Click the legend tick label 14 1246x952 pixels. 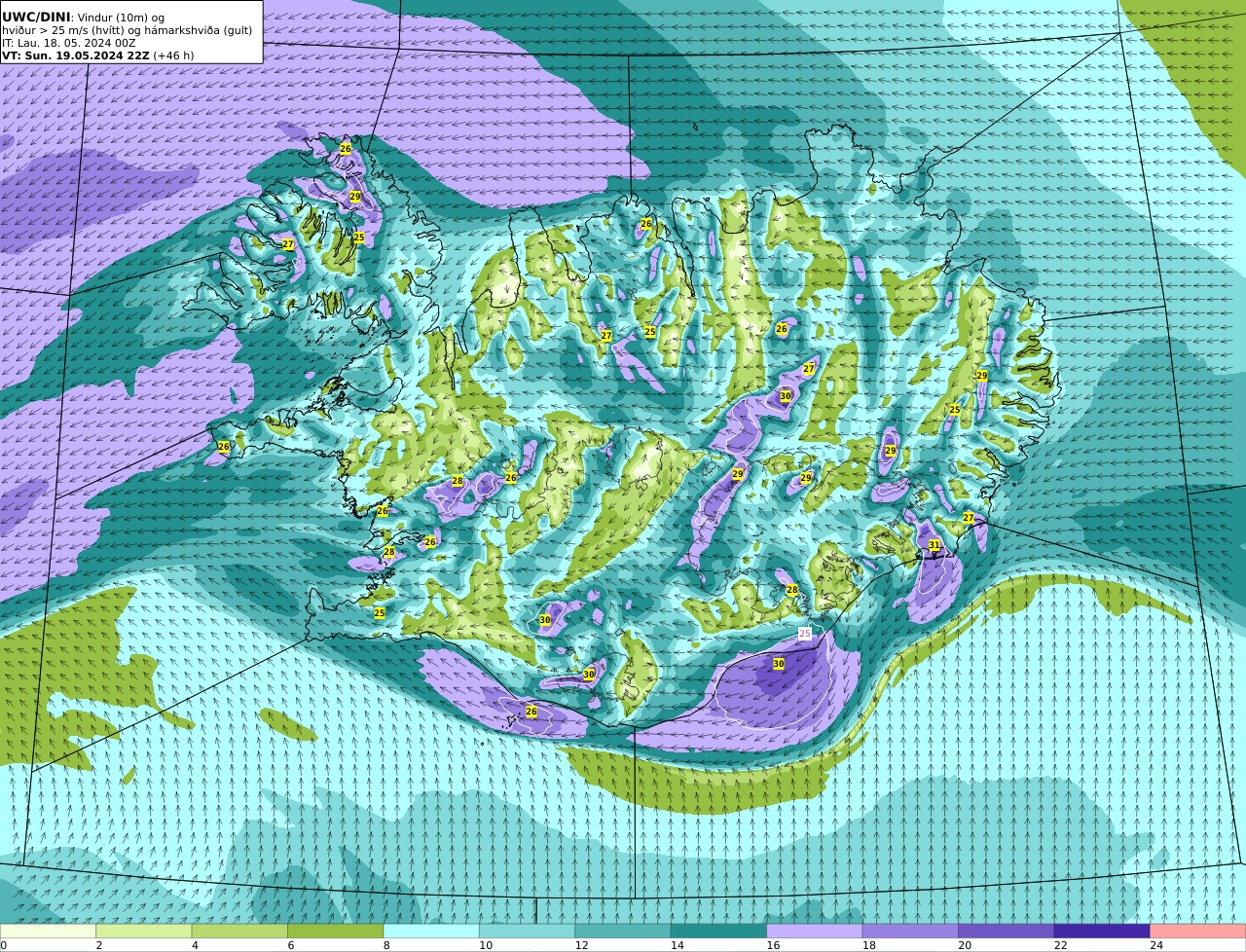[x=677, y=945]
